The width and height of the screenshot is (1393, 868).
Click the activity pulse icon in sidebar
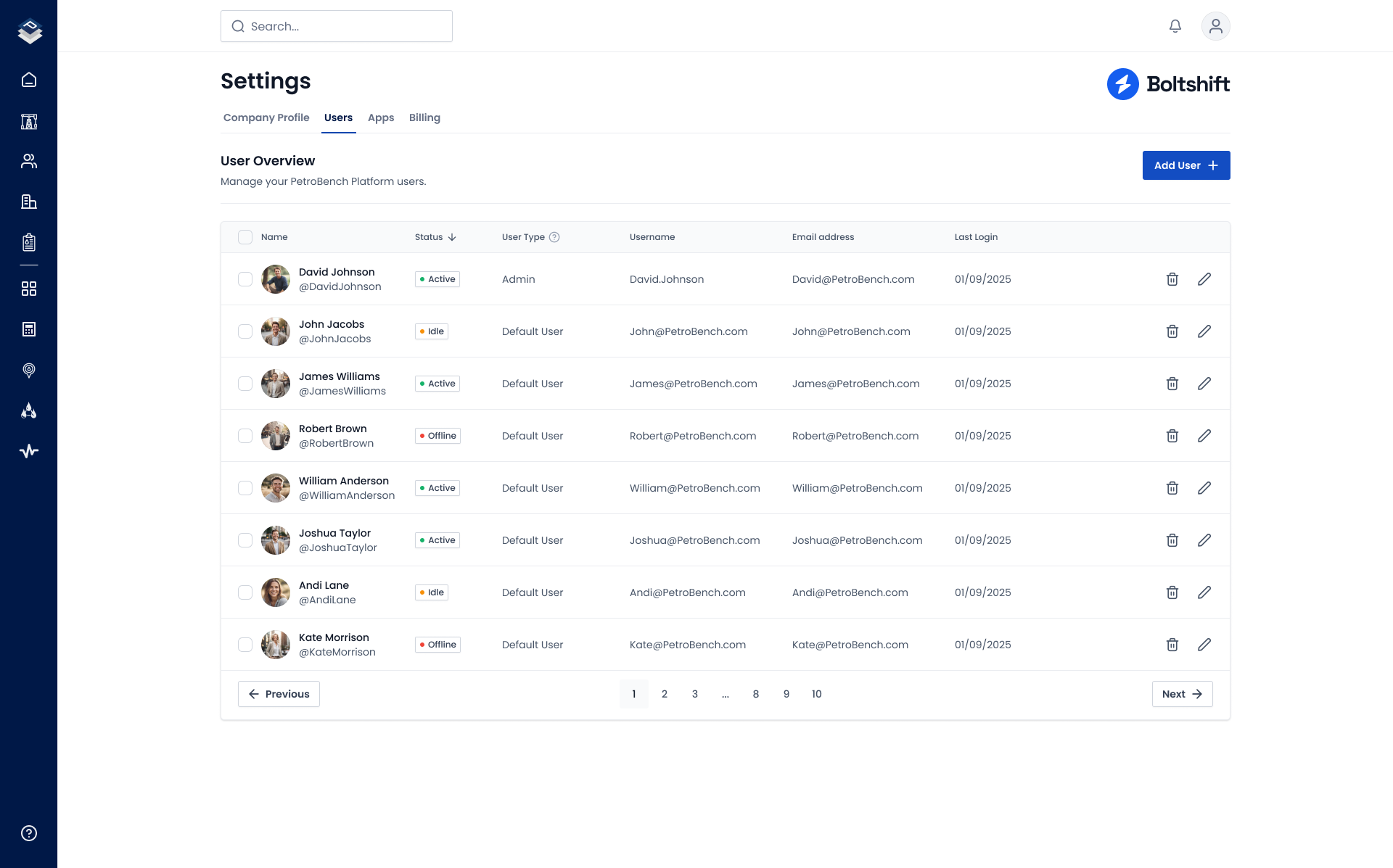[x=29, y=451]
